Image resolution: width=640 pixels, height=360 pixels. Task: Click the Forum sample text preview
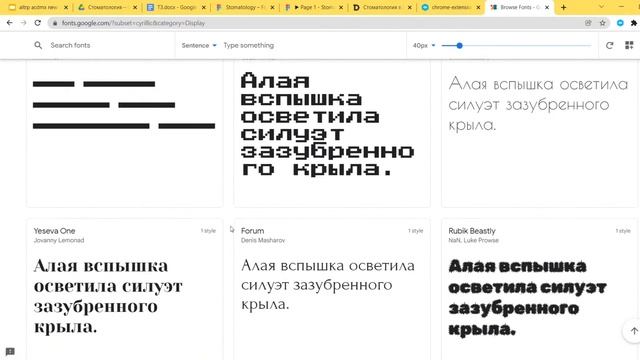tap(328, 285)
